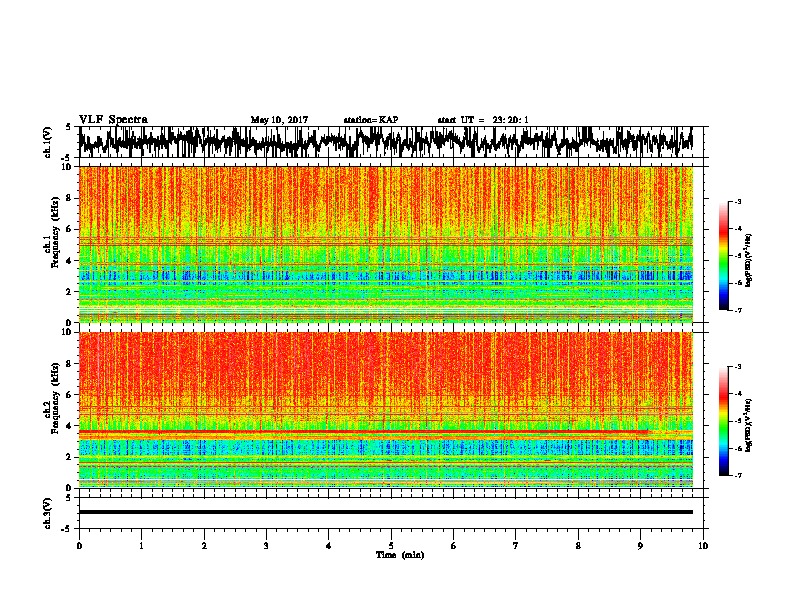This screenshot has height=612, width=792.
Task: Click the ch.1 PSD color scale bar
Action: pos(724,256)
